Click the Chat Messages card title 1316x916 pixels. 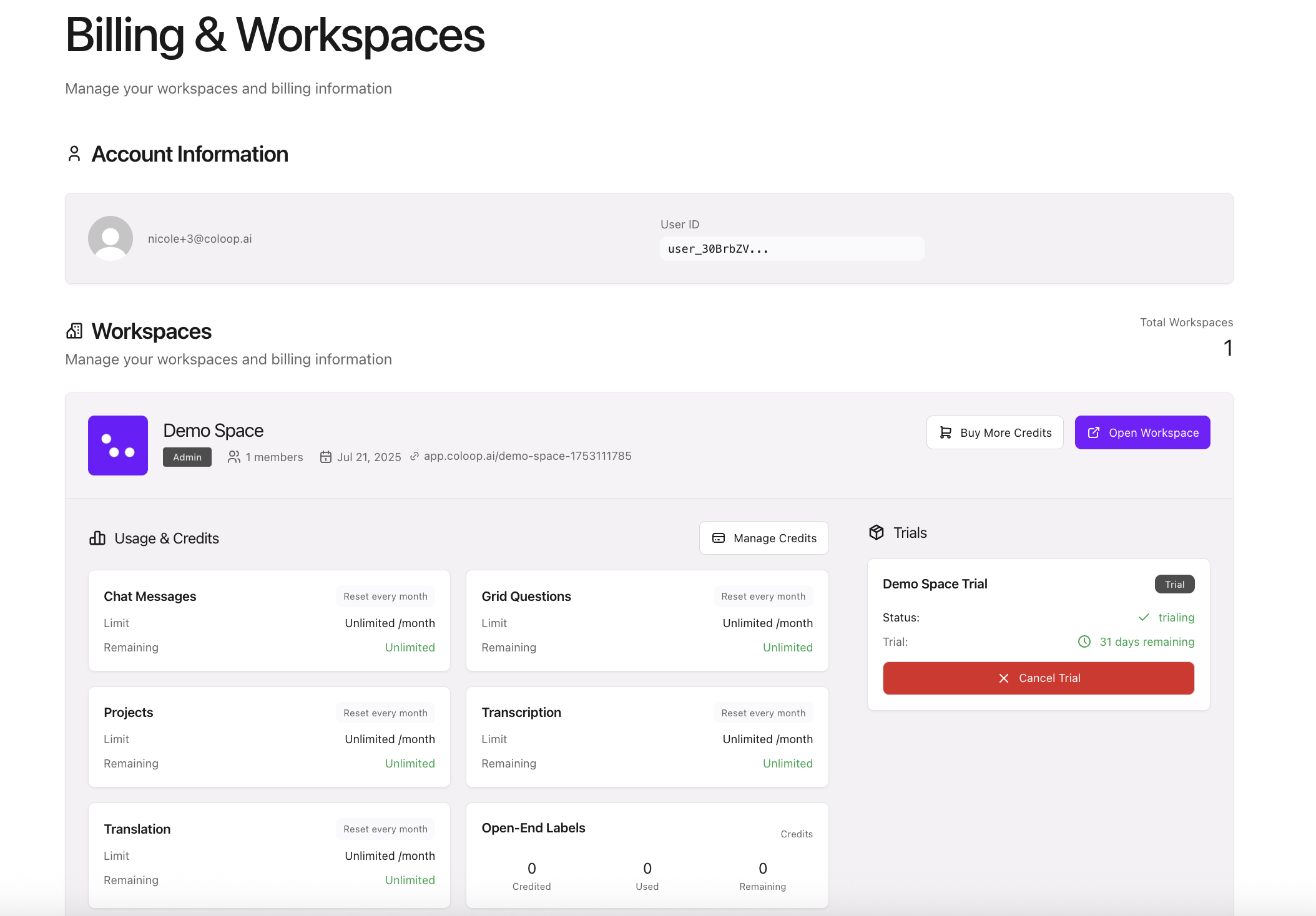coord(150,596)
